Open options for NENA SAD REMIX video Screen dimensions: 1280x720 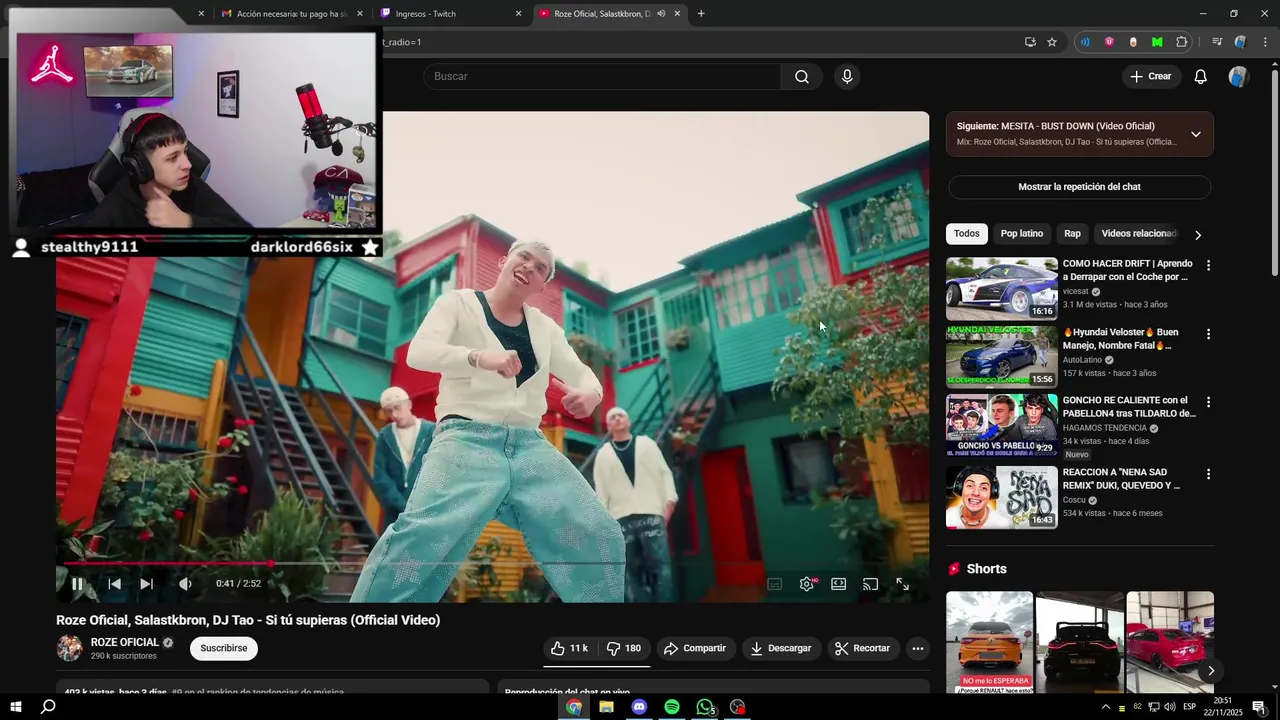pos(1208,474)
